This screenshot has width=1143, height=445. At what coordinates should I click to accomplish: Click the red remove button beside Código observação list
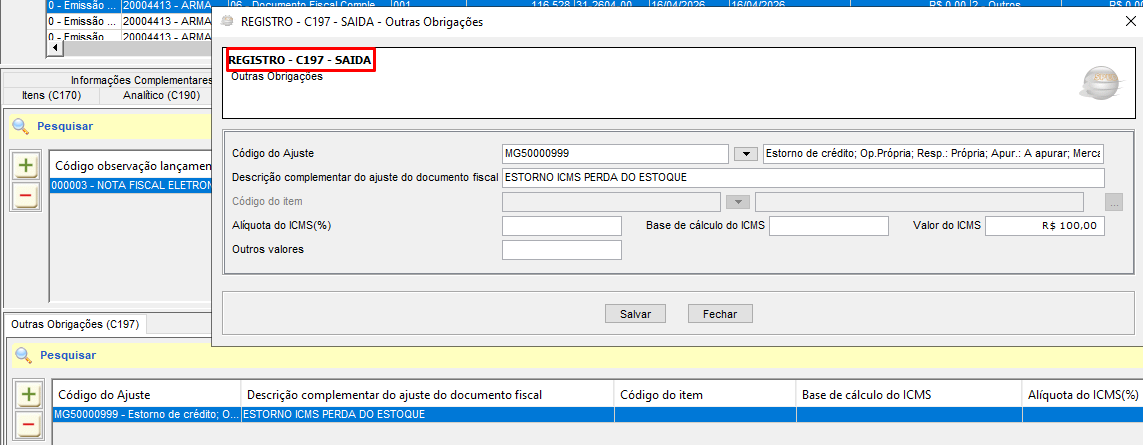26,196
